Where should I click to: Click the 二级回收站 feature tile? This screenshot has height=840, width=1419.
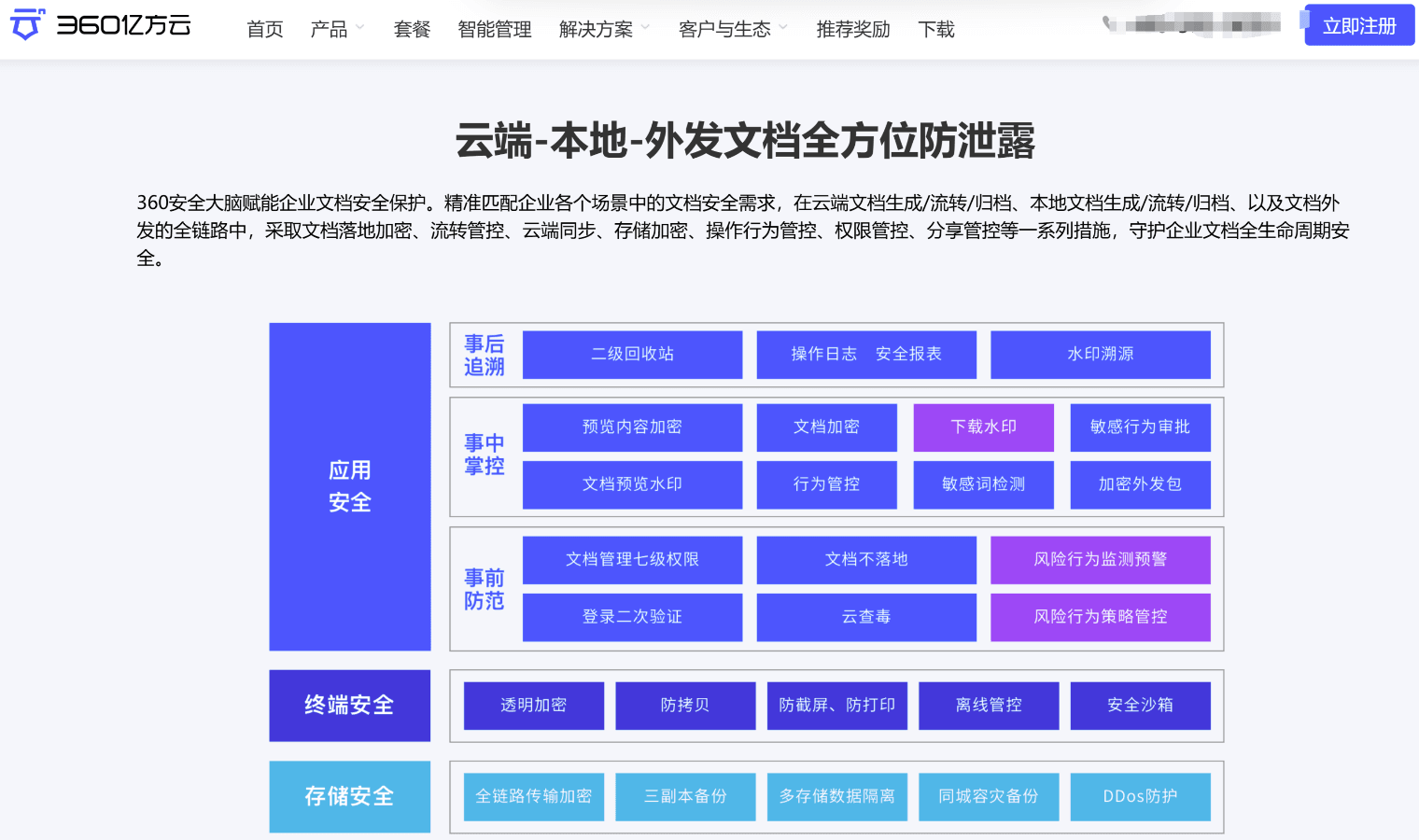633,355
